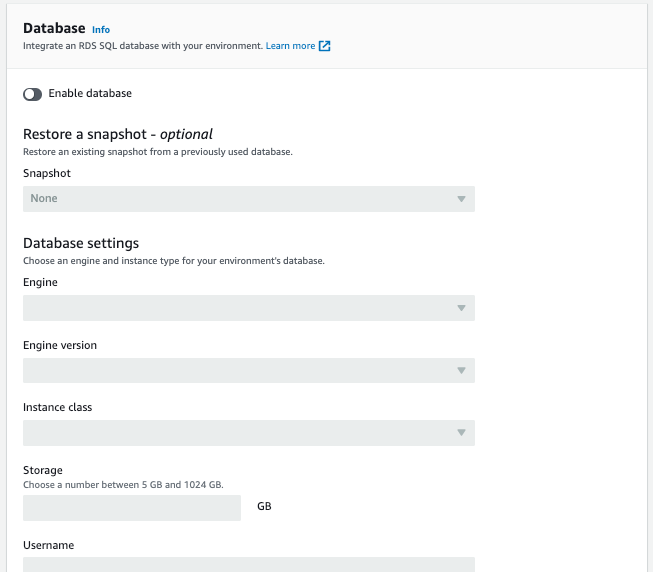This screenshot has width=653, height=572.
Task: Click the 'Enable database' toggle label text
Action: pos(90,94)
